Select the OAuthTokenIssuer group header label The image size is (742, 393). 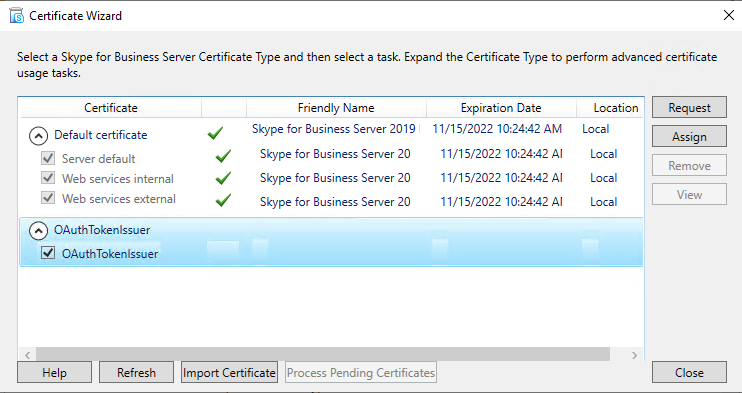coord(102,230)
